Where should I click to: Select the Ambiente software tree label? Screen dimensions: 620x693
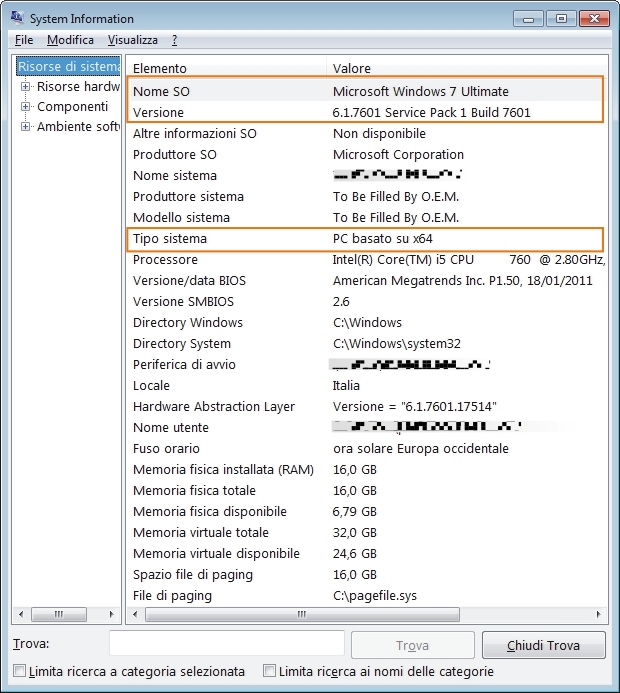pyautogui.click(x=78, y=126)
